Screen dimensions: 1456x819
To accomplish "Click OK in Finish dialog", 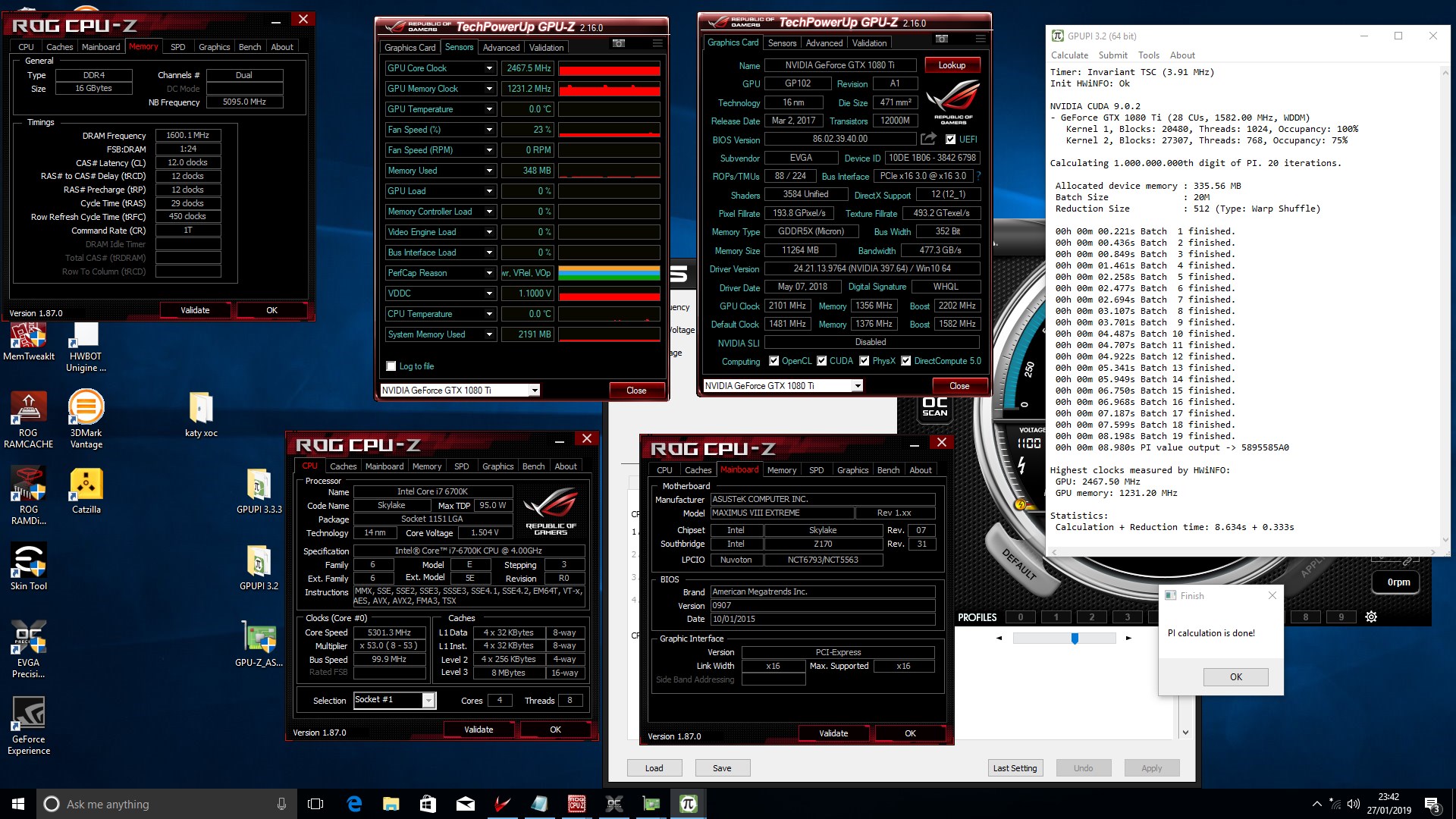I will click(x=1235, y=676).
